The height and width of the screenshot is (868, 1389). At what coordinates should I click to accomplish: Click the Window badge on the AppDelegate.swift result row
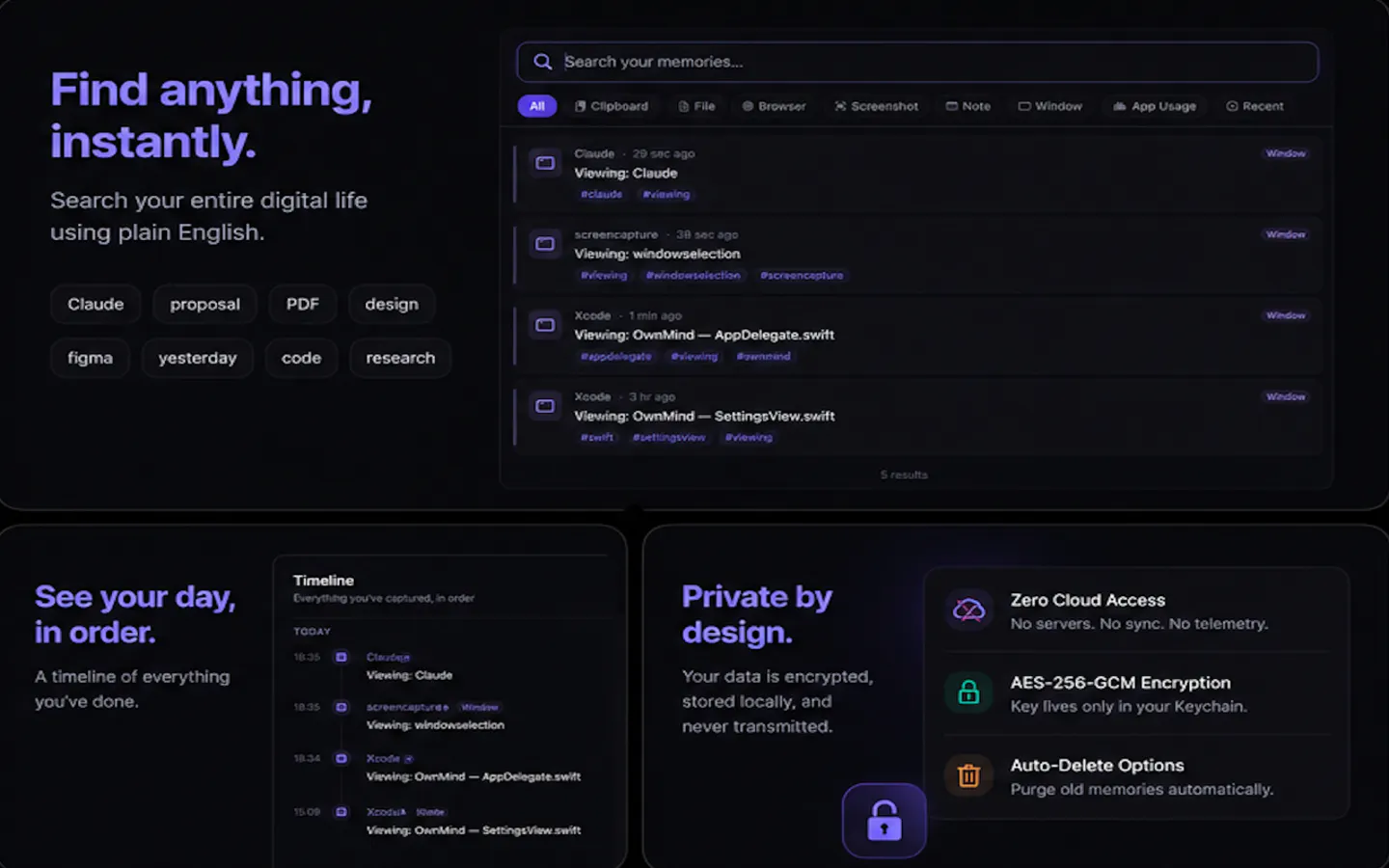click(1286, 315)
